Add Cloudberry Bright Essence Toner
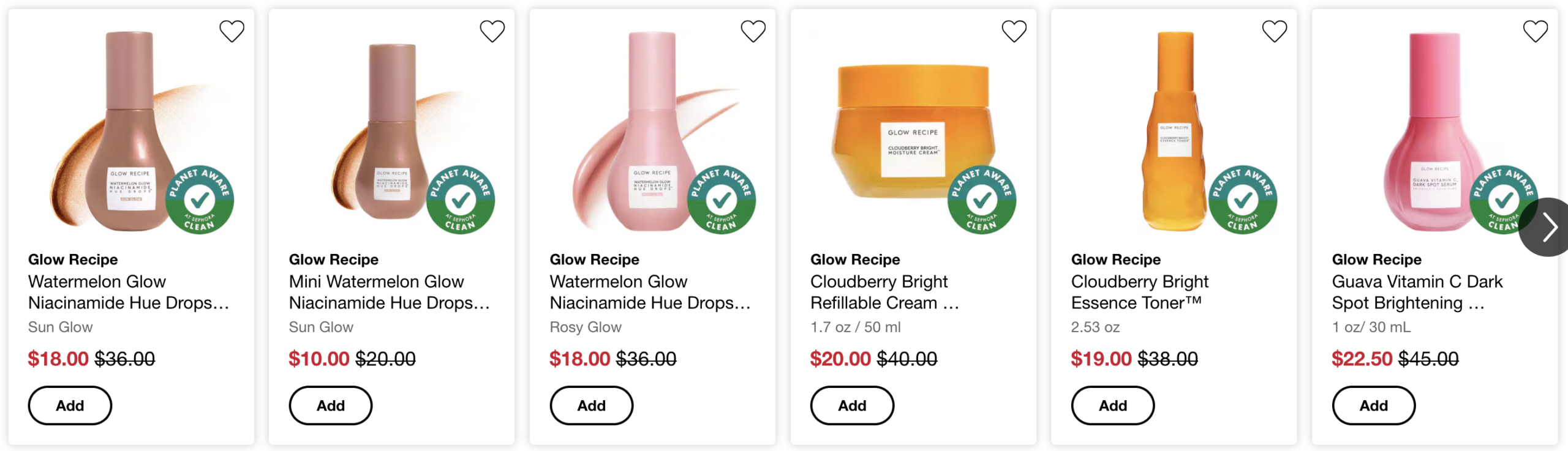 pyautogui.click(x=1112, y=405)
